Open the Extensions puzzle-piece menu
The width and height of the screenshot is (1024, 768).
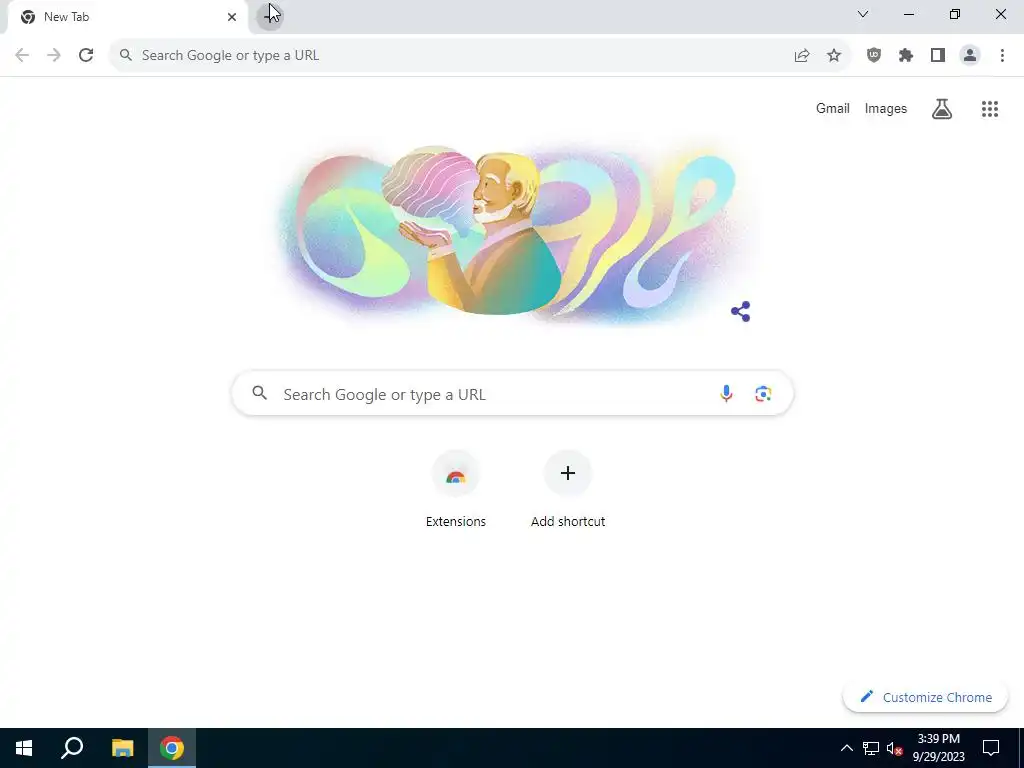click(x=906, y=56)
